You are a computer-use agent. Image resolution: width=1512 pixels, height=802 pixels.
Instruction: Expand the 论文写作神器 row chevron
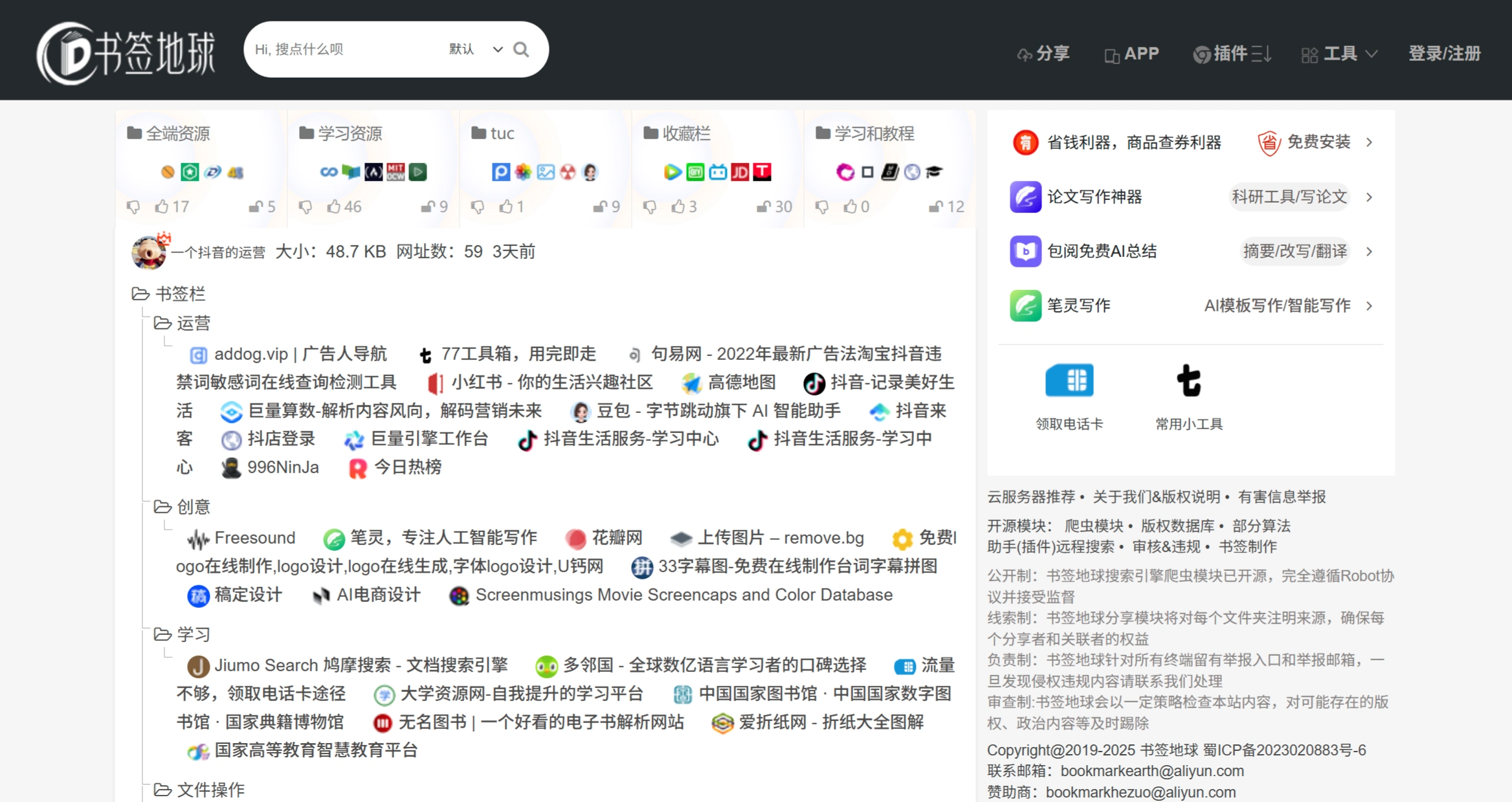[x=1370, y=197]
